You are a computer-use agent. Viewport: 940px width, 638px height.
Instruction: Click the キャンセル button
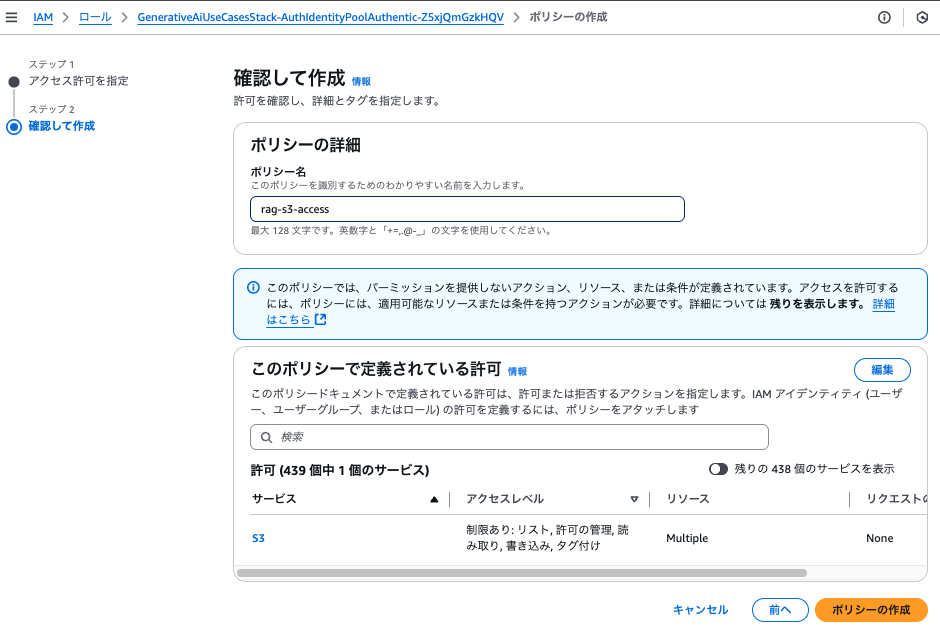(700, 610)
